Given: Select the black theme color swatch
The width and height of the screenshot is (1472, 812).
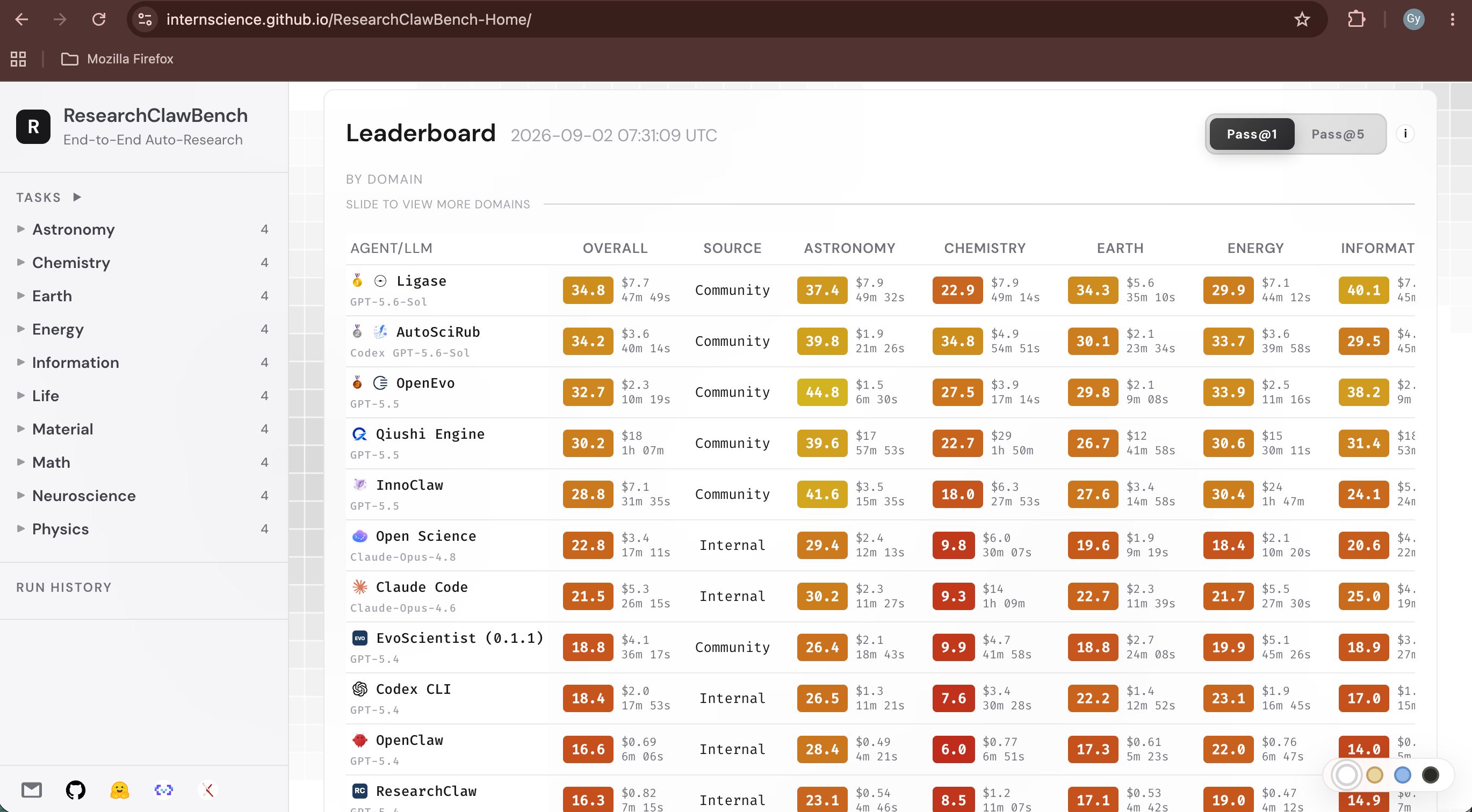Looking at the screenshot, I should pyautogui.click(x=1430, y=775).
